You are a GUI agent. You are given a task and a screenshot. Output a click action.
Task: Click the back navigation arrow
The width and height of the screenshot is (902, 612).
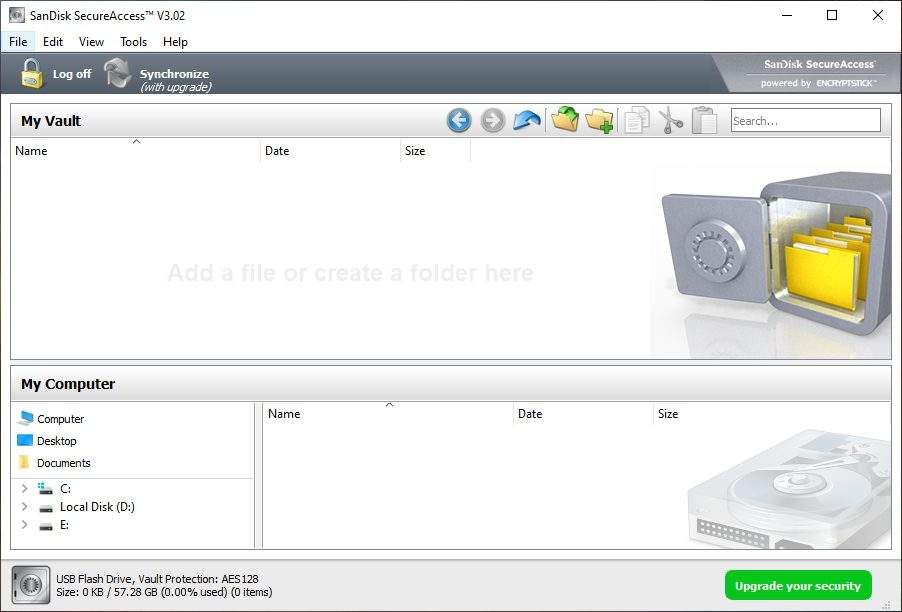458,120
